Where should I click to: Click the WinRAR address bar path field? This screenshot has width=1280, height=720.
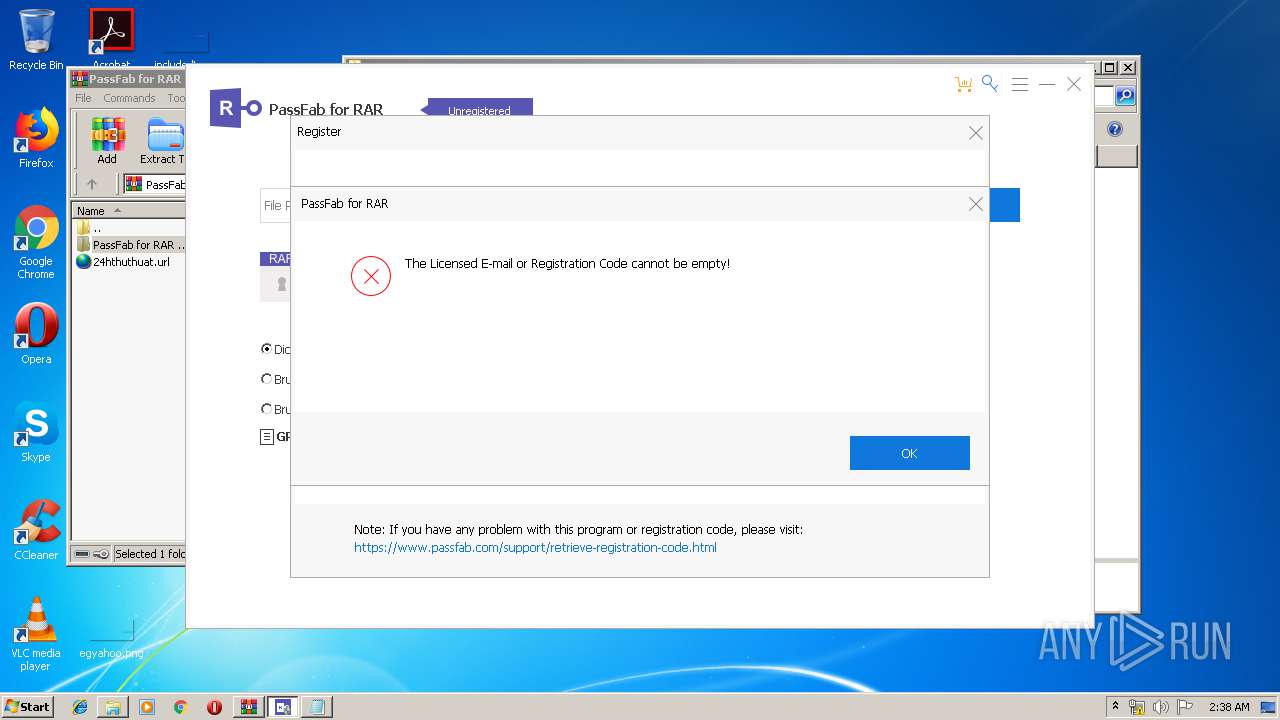tap(155, 184)
